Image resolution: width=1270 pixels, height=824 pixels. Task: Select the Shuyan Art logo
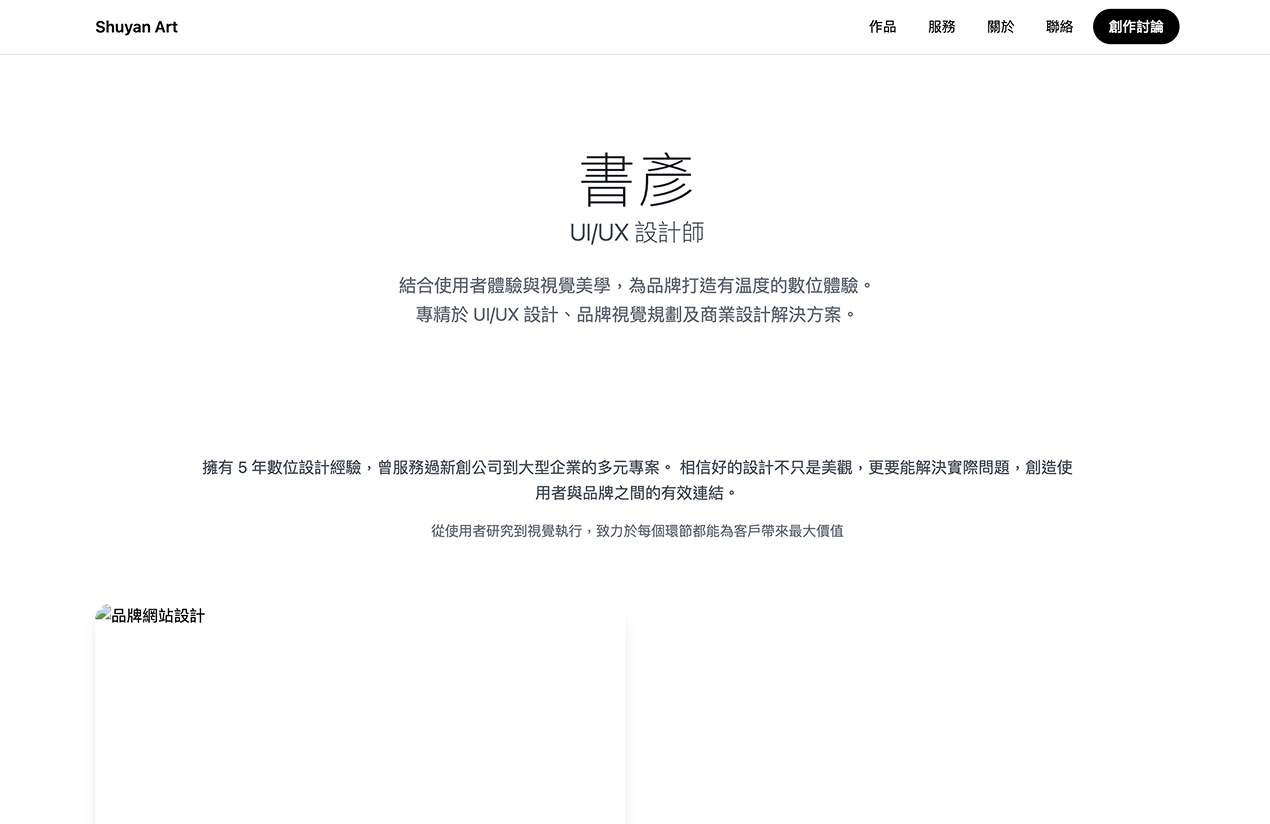(x=136, y=27)
